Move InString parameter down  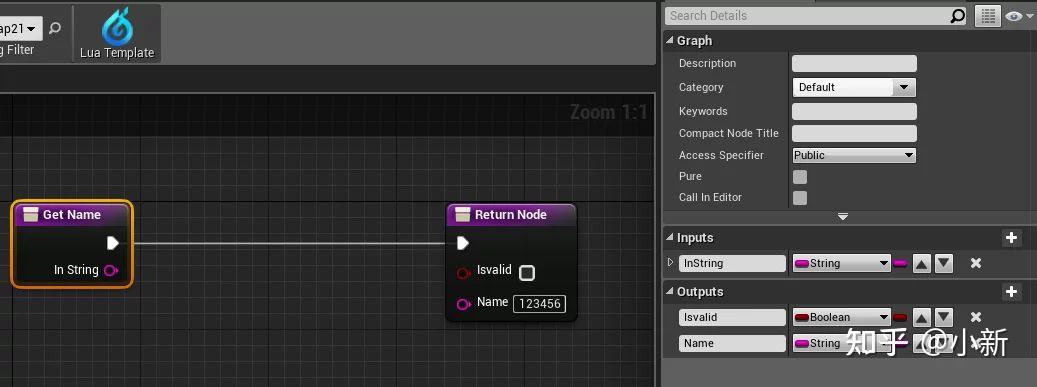(x=944, y=264)
